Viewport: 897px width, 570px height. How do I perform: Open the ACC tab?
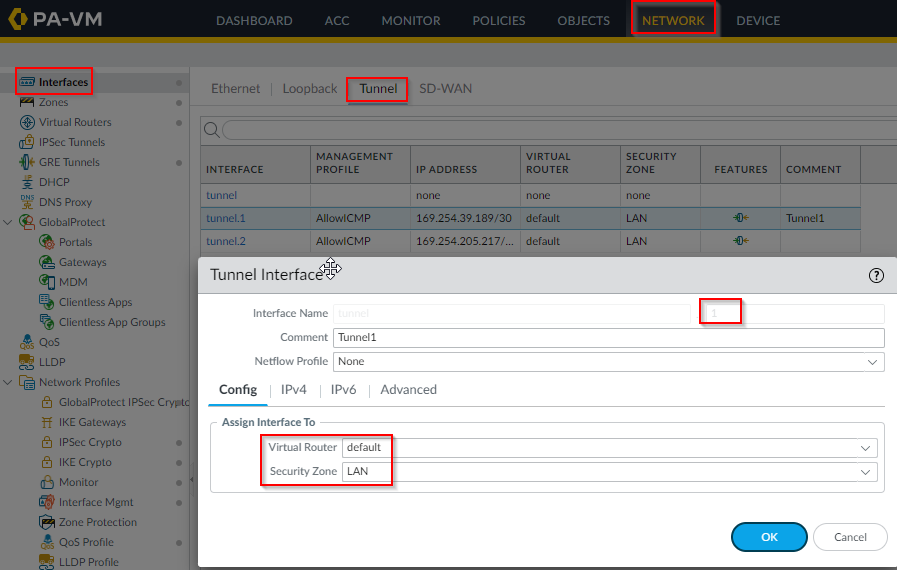(337, 21)
